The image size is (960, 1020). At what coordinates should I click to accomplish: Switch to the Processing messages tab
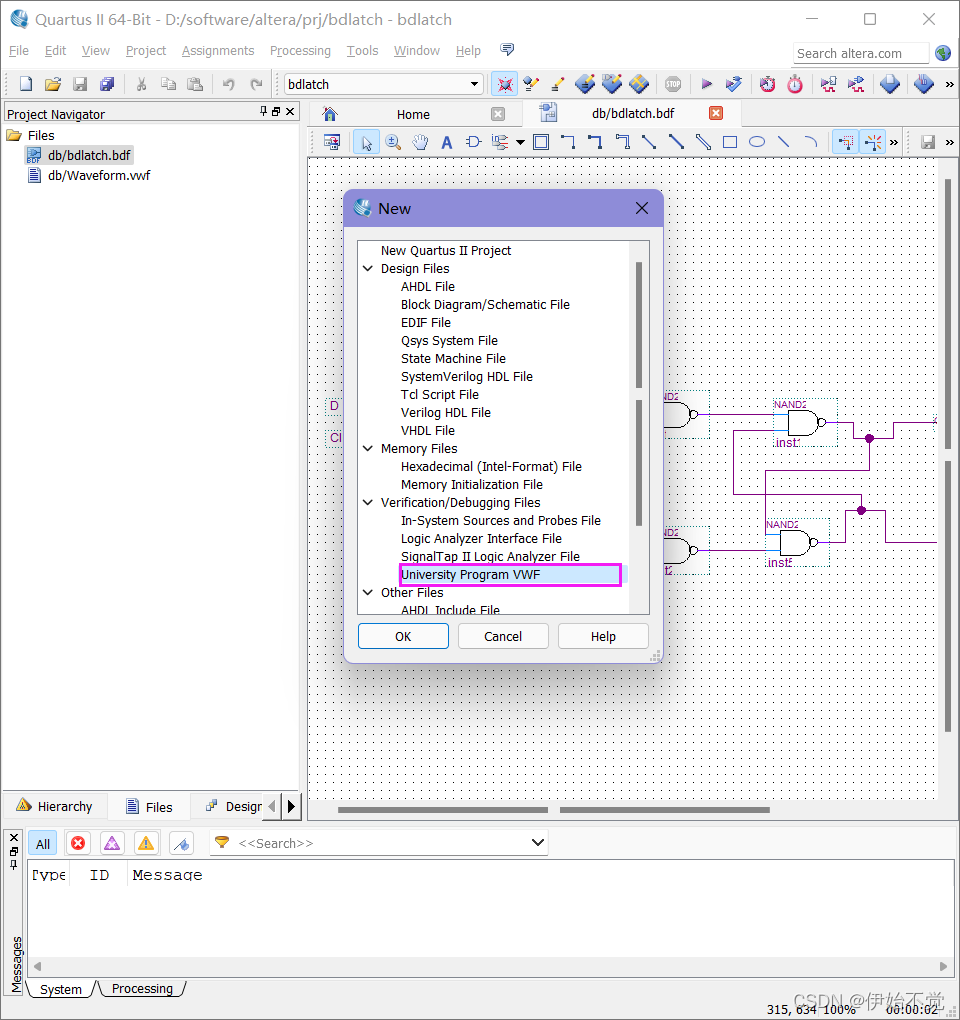142,989
